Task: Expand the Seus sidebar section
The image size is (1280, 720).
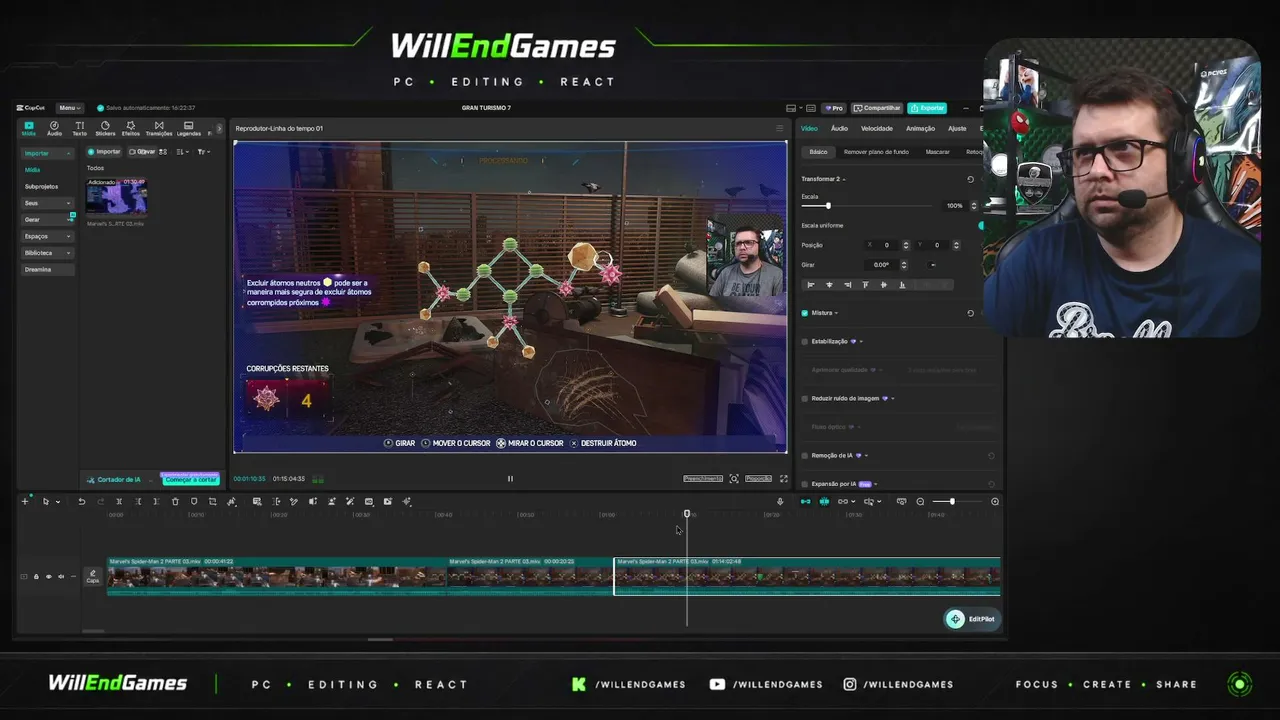Action: click(x=48, y=203)
